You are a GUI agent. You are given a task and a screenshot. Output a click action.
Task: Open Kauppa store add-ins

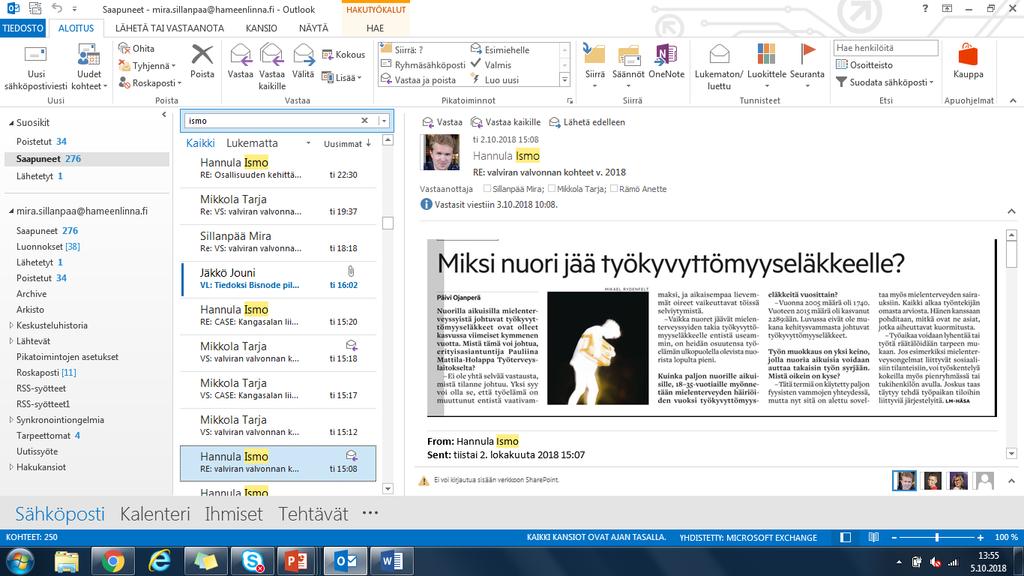(x=968, y=62)
